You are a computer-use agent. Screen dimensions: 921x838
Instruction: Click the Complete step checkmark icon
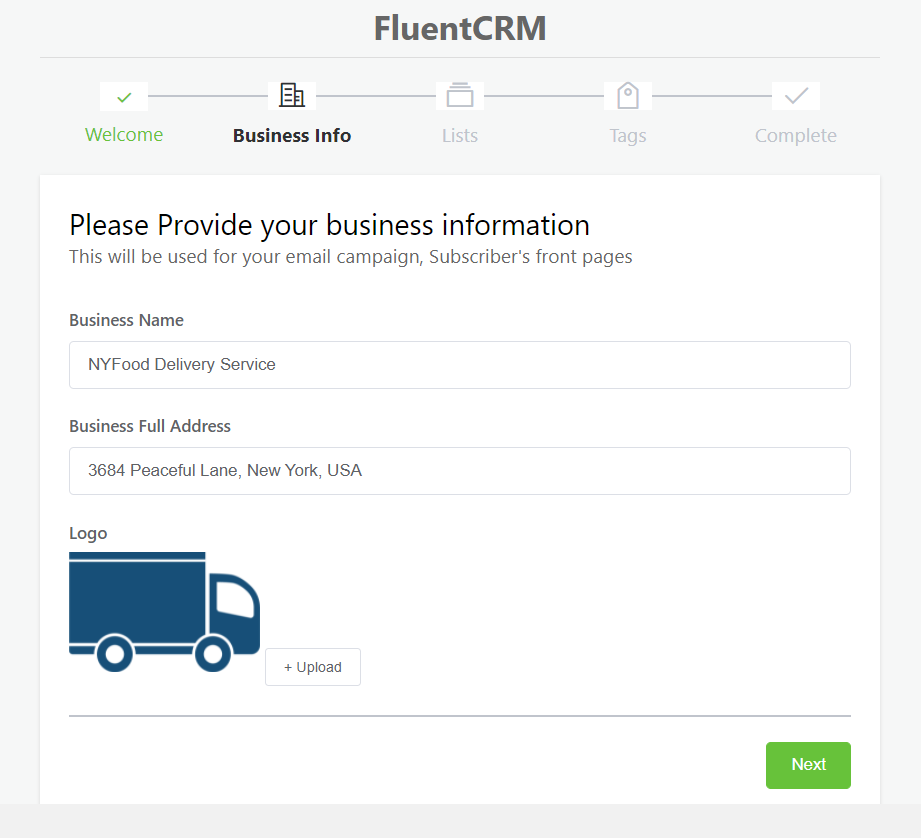pos(795,95)
